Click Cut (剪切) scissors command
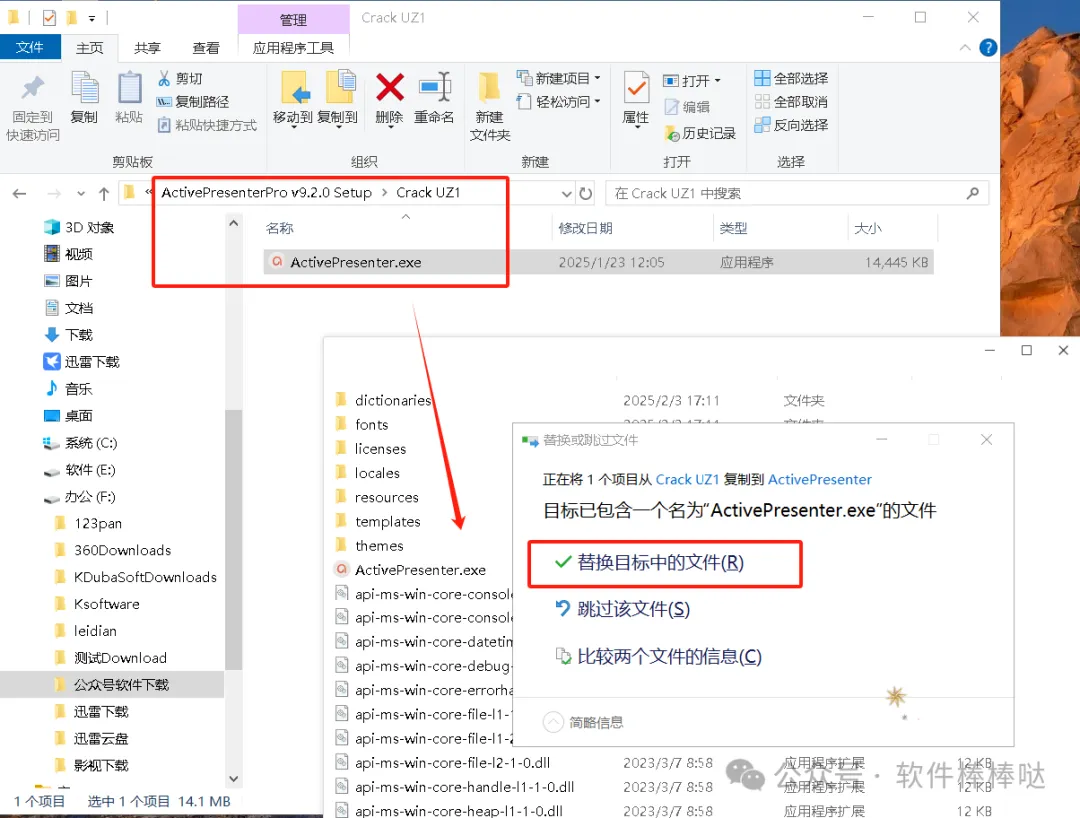 tap(180, 78)
